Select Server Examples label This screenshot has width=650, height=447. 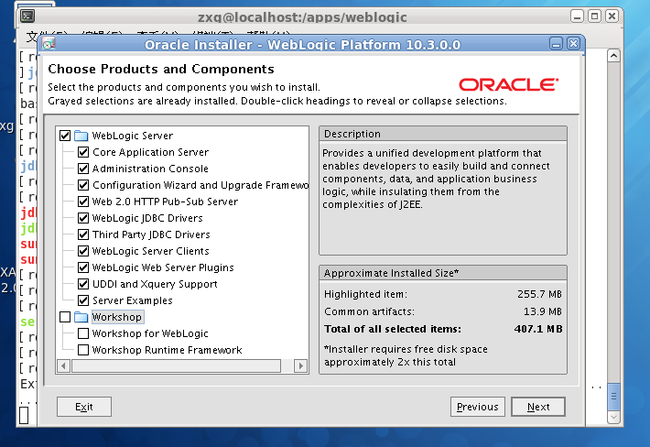(x=132, y=301)
